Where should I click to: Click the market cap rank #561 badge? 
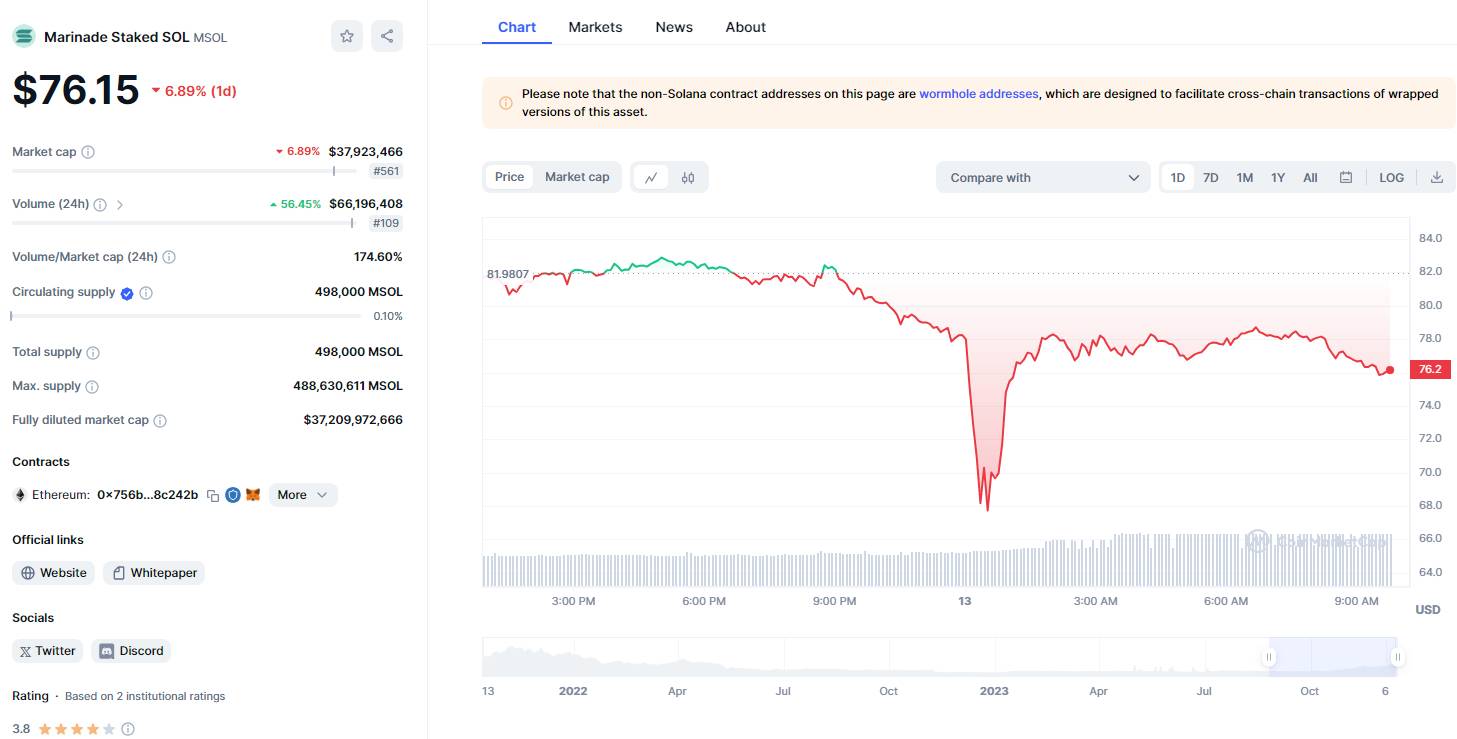386,171
